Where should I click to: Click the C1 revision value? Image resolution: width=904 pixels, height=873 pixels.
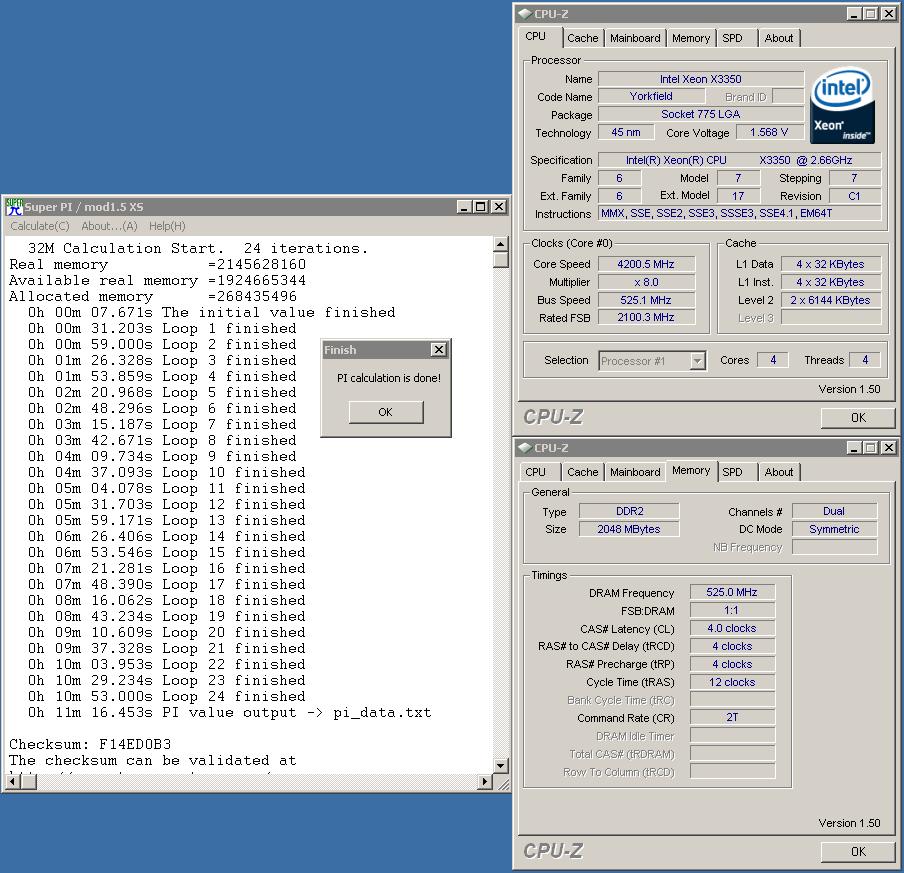pos(854,196)
